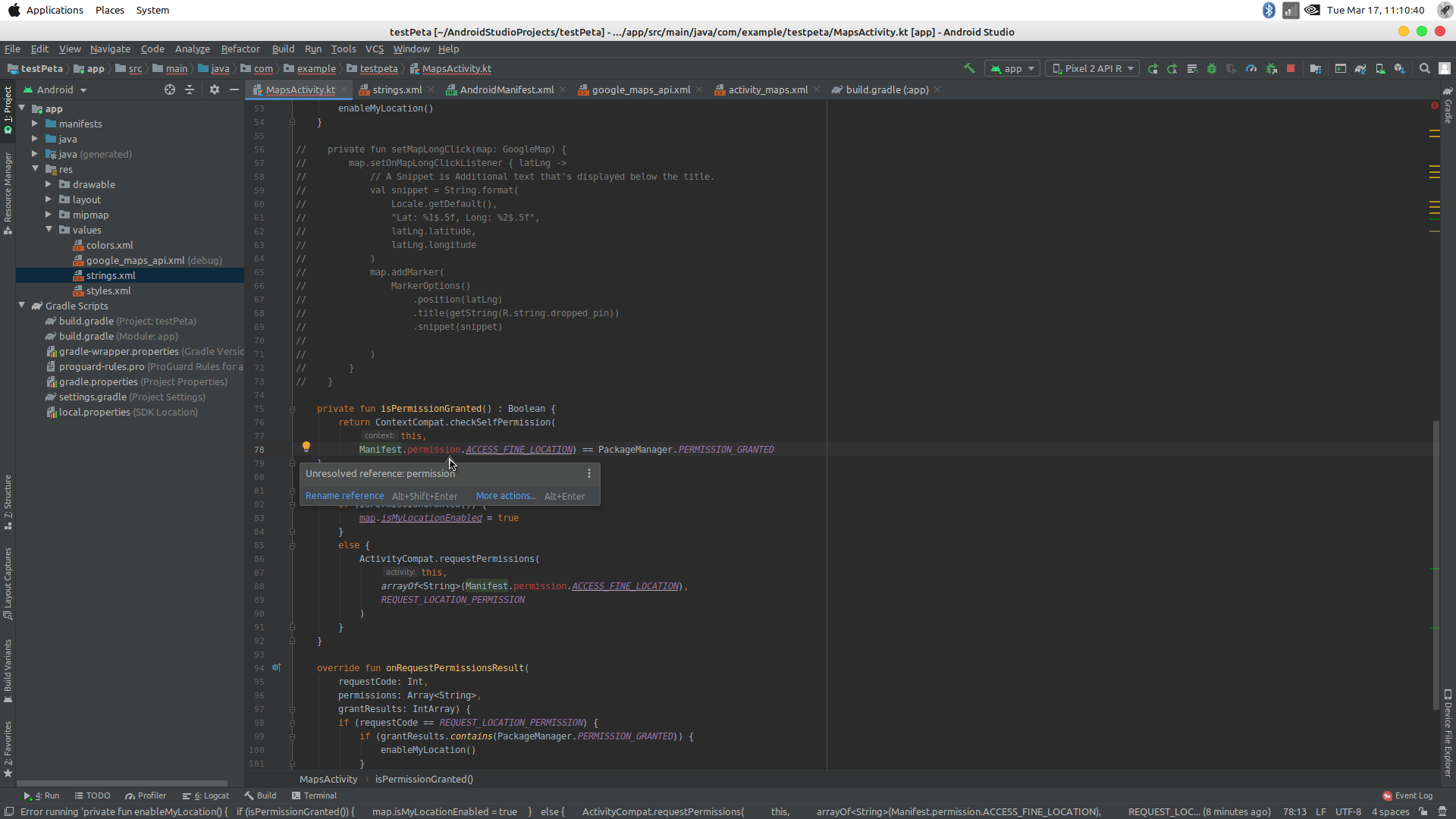Click the Project panel horizontal scrollbar
The width and height of the screenshot is (1456, 819).
click(x=121, y=783)
